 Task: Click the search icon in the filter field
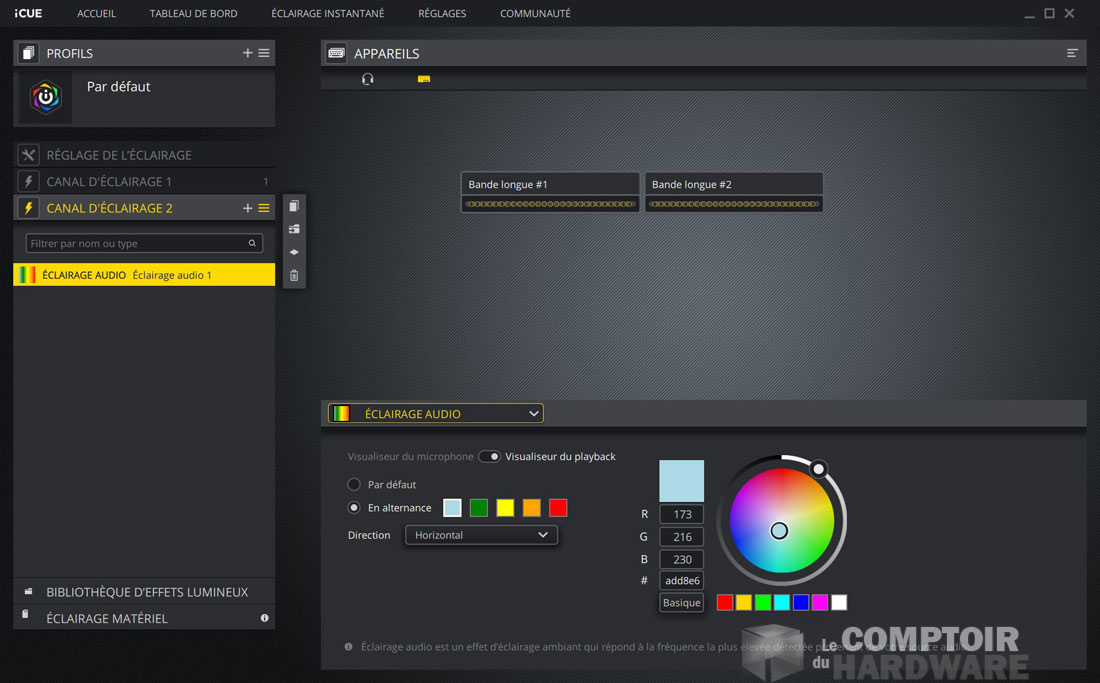(x=252, y=243)
